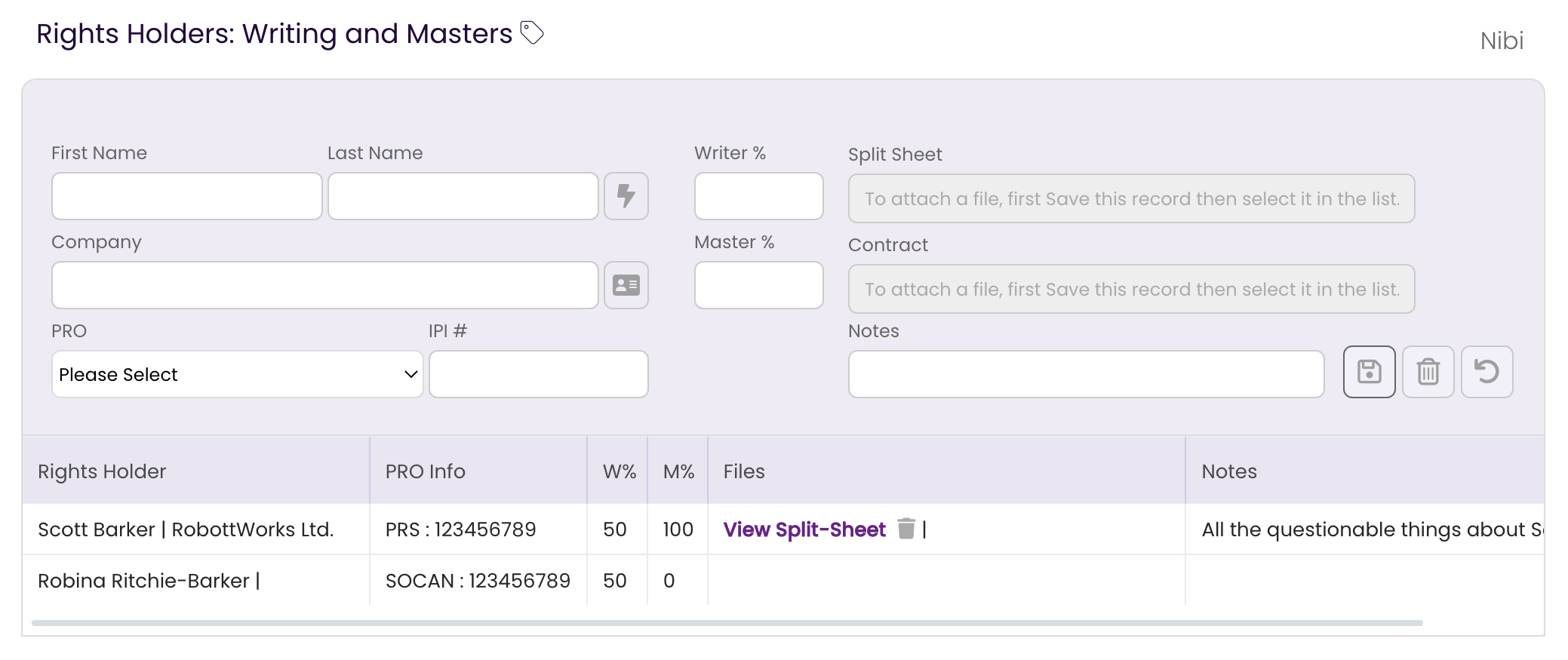Screen dimensions: 1568x660
Task: Click the trash icon beside the Notes field
Action: pos(1428,372)
